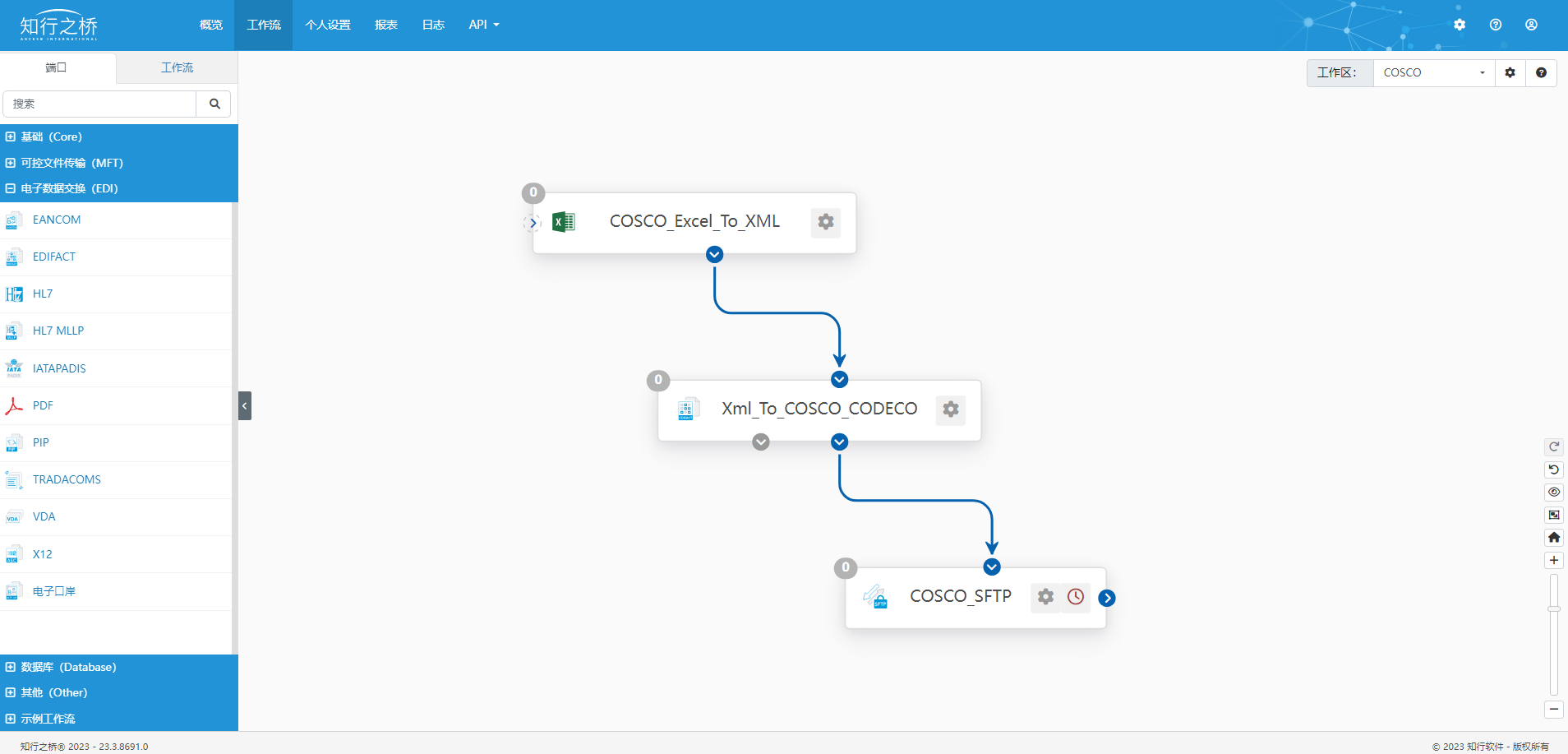Click the gray connector under Xml_To_COSCO_CODECO
The height and width of the screenshot is (754, 1568).
761,442
